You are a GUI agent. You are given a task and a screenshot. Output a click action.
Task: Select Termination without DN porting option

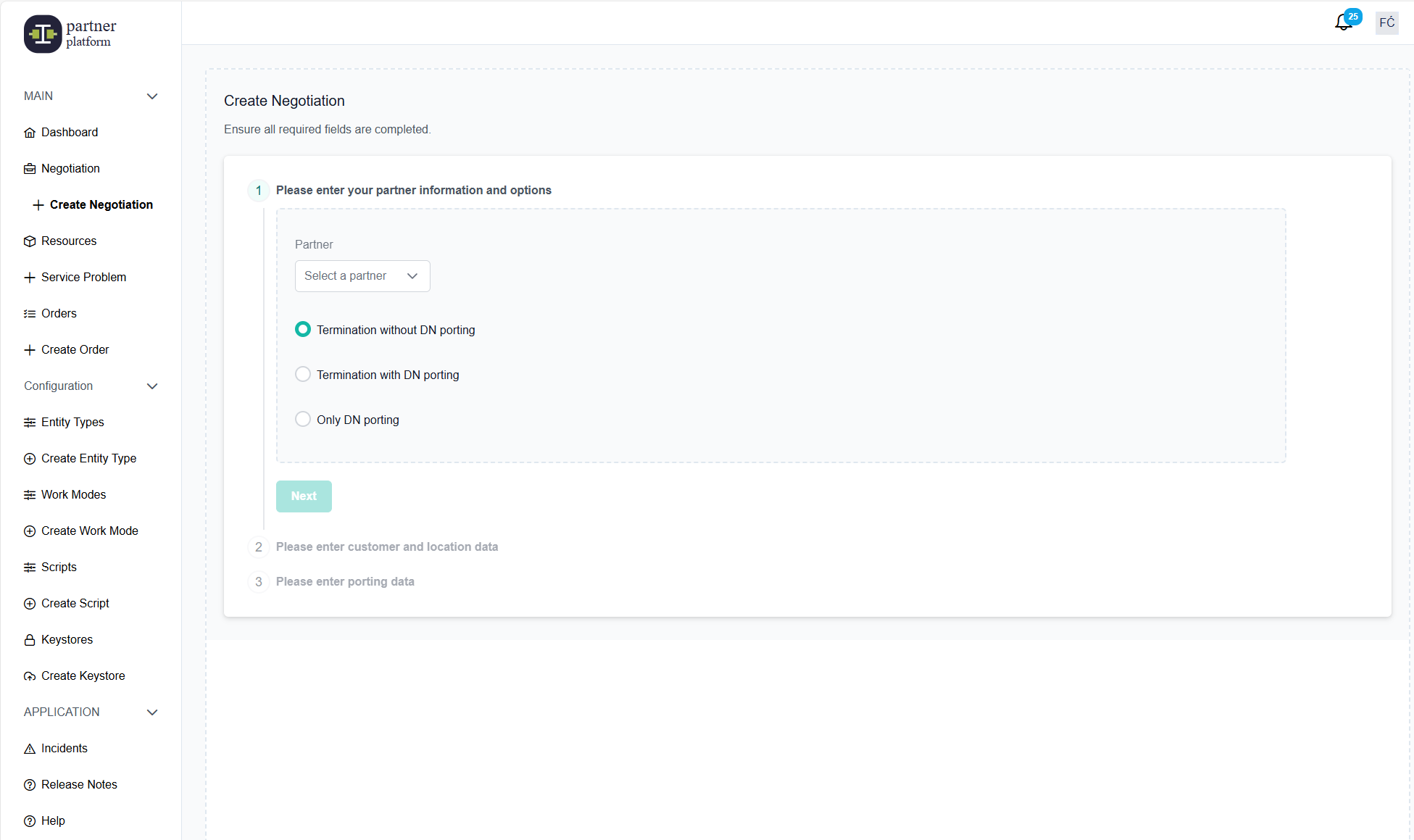(303, 330)
